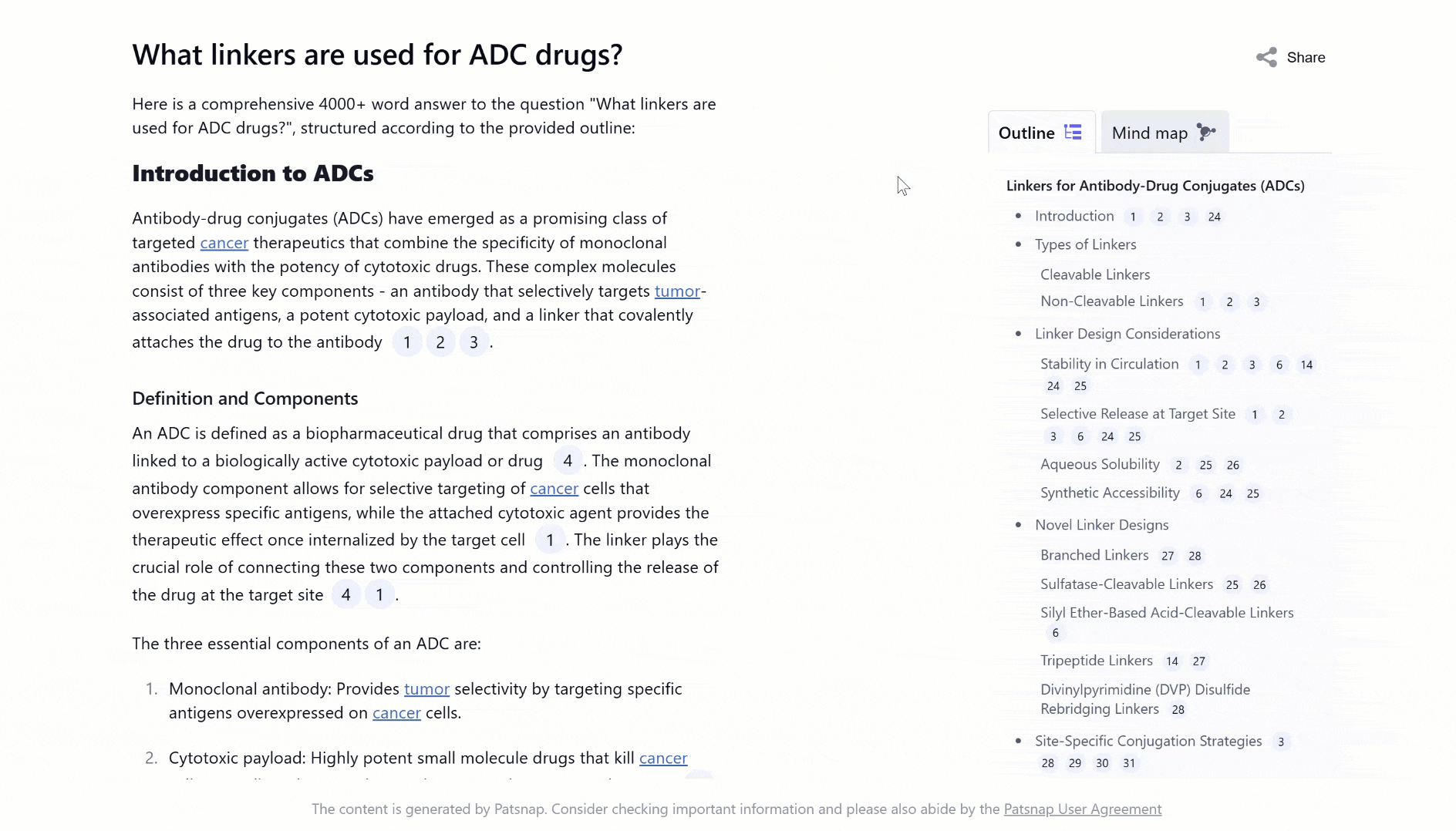Click citation 6 under Silyl Ether-Based Linkers

[x=1055, y=633]
